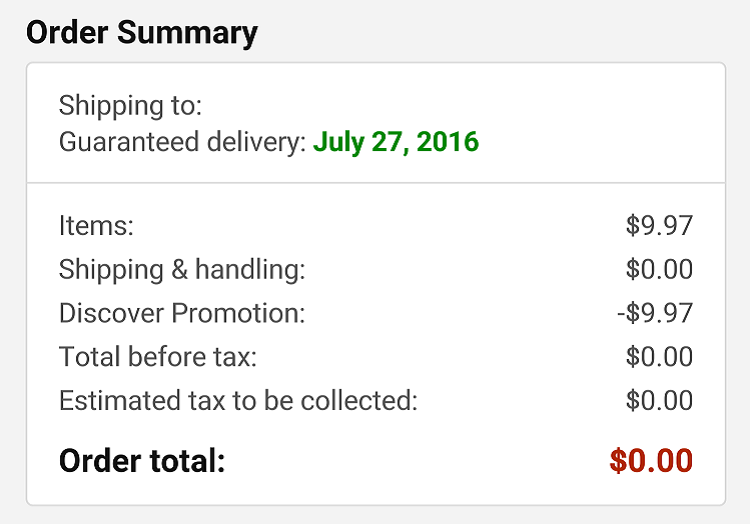
Task: Click the Shipping & handling $0.00 amount
Action: click(x=660, y=269)
